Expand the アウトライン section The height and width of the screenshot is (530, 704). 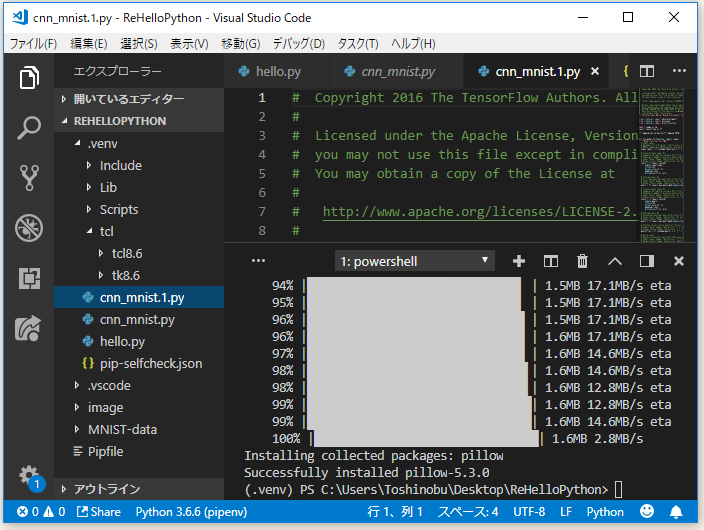pyautogui.click(x=139, y=489)
